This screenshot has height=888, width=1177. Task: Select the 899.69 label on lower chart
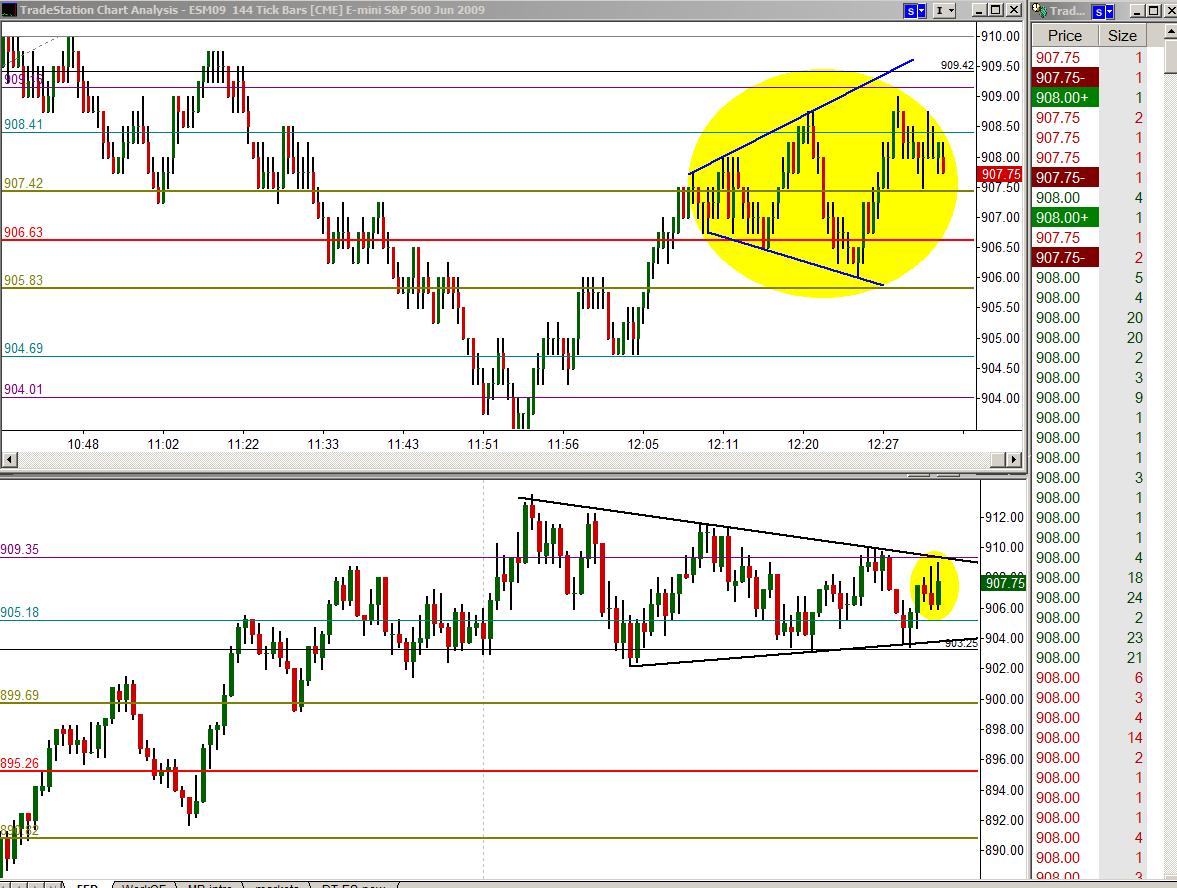tap(20, 695)
